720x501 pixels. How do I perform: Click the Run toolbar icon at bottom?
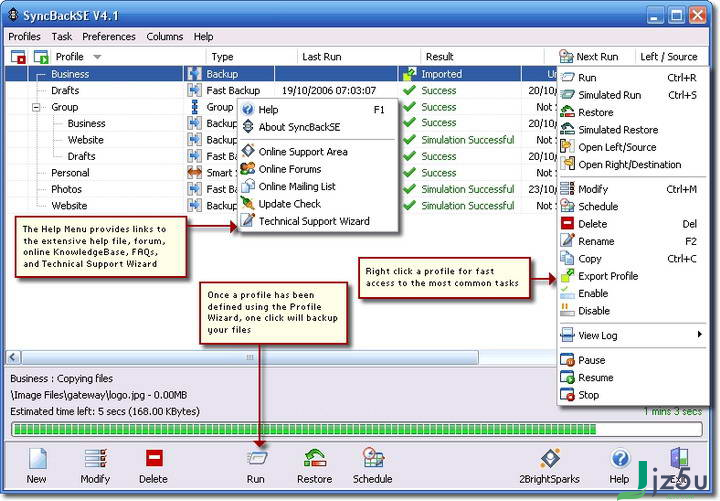coord(256,458)
